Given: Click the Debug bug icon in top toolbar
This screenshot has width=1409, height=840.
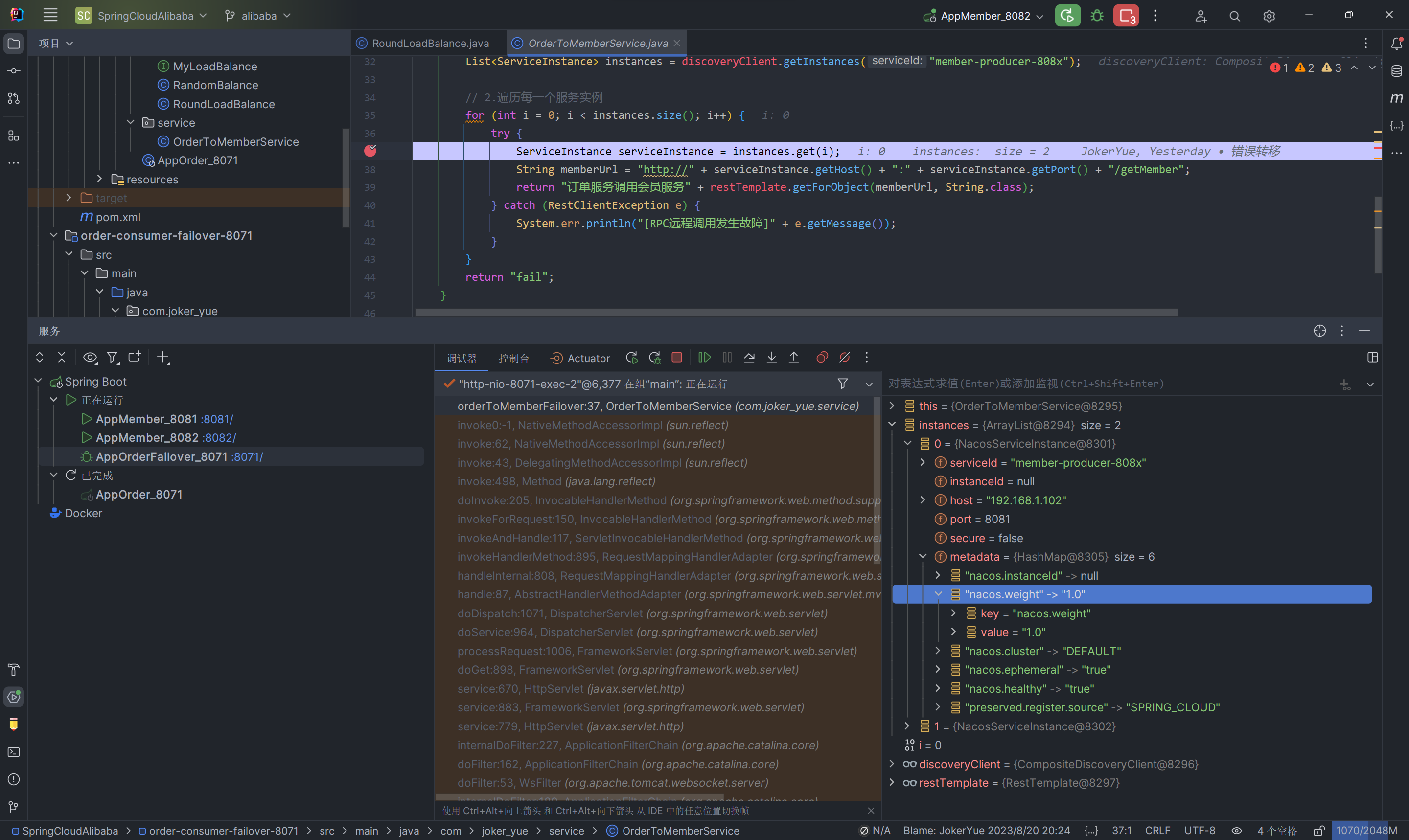Looking at the screenshot, I should click(1097, 16).
